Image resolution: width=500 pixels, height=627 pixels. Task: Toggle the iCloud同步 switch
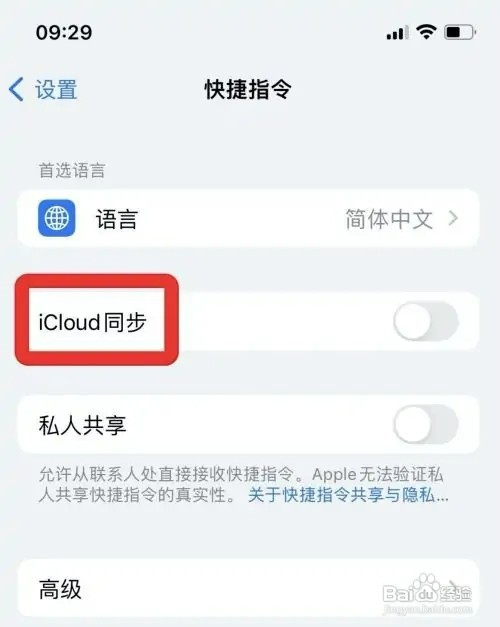coord(426,321)
